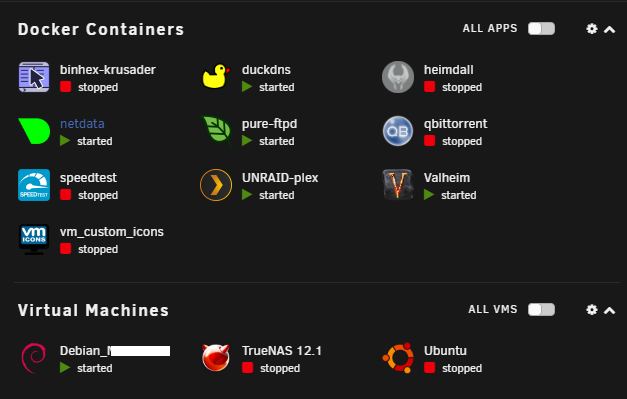Select the speedtest gauge icon
Image resolution: width=627 pixels, height=399 pixels.
point(34,185)
